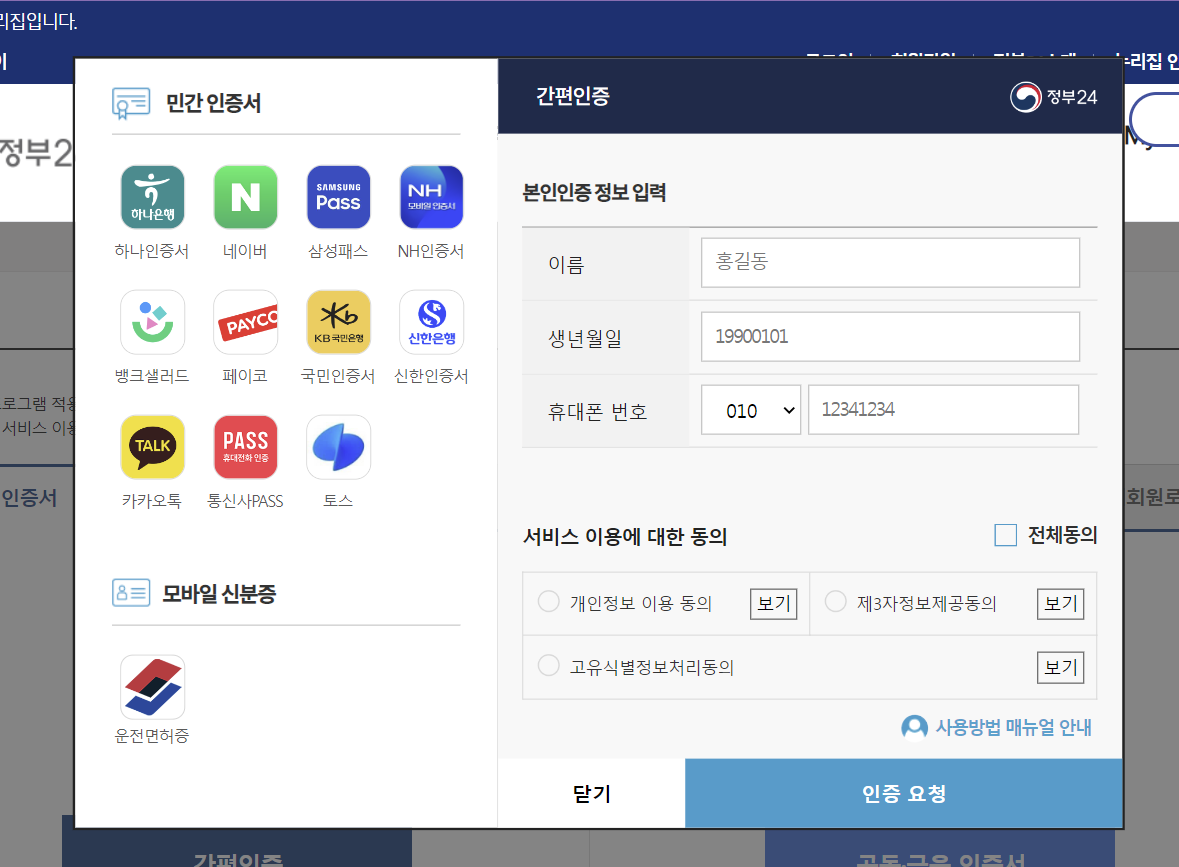Select the 토스 (Toss) icon
1179x867 pixels.
coord(338,447)
